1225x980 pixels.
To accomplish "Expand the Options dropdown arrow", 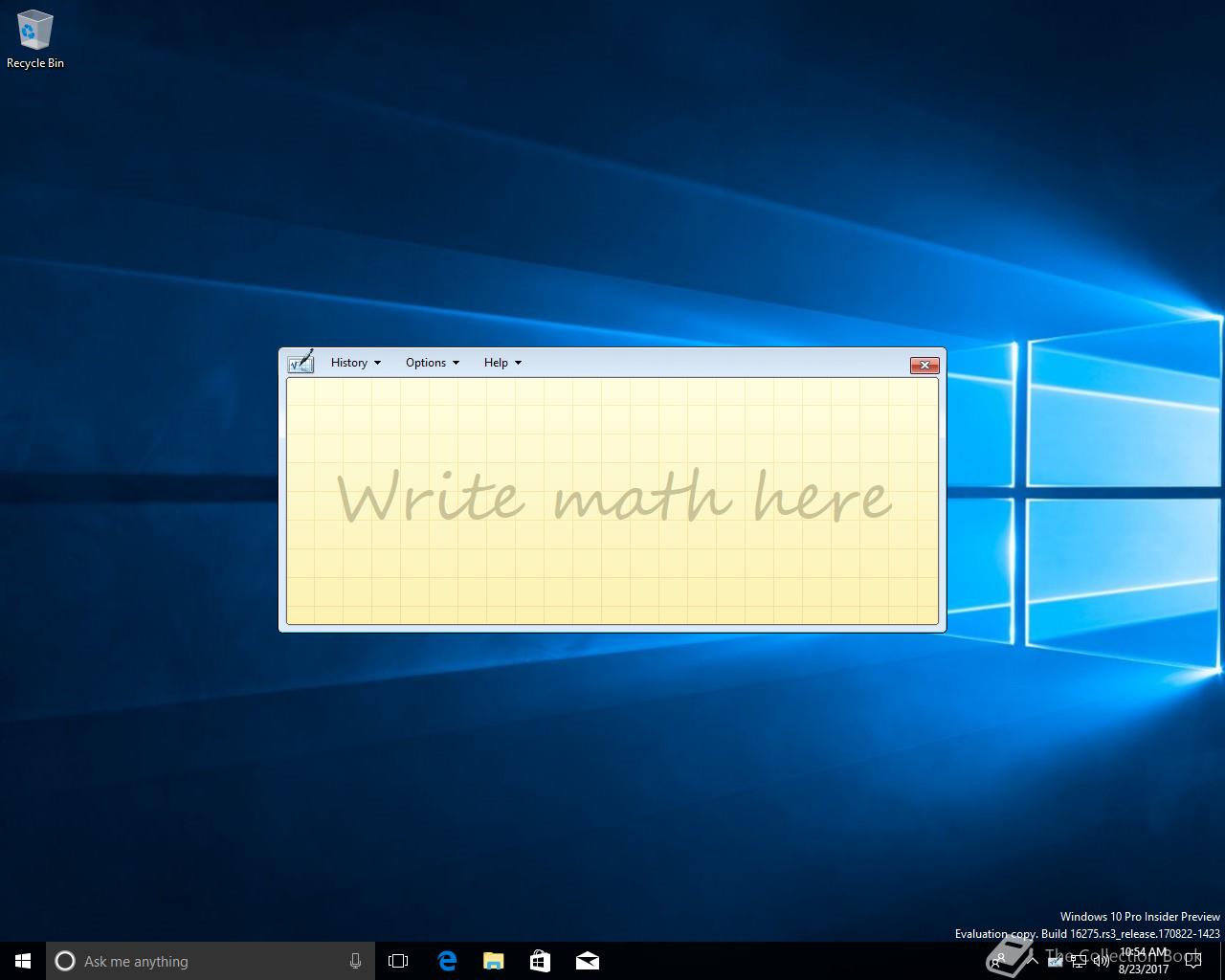I will (456, 363).
